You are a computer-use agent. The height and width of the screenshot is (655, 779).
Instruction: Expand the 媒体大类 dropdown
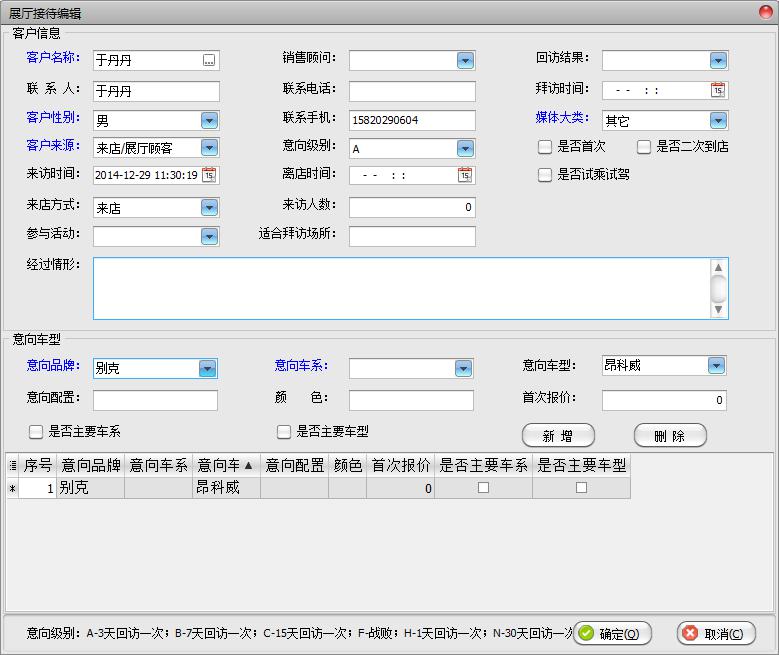(717, 120)
